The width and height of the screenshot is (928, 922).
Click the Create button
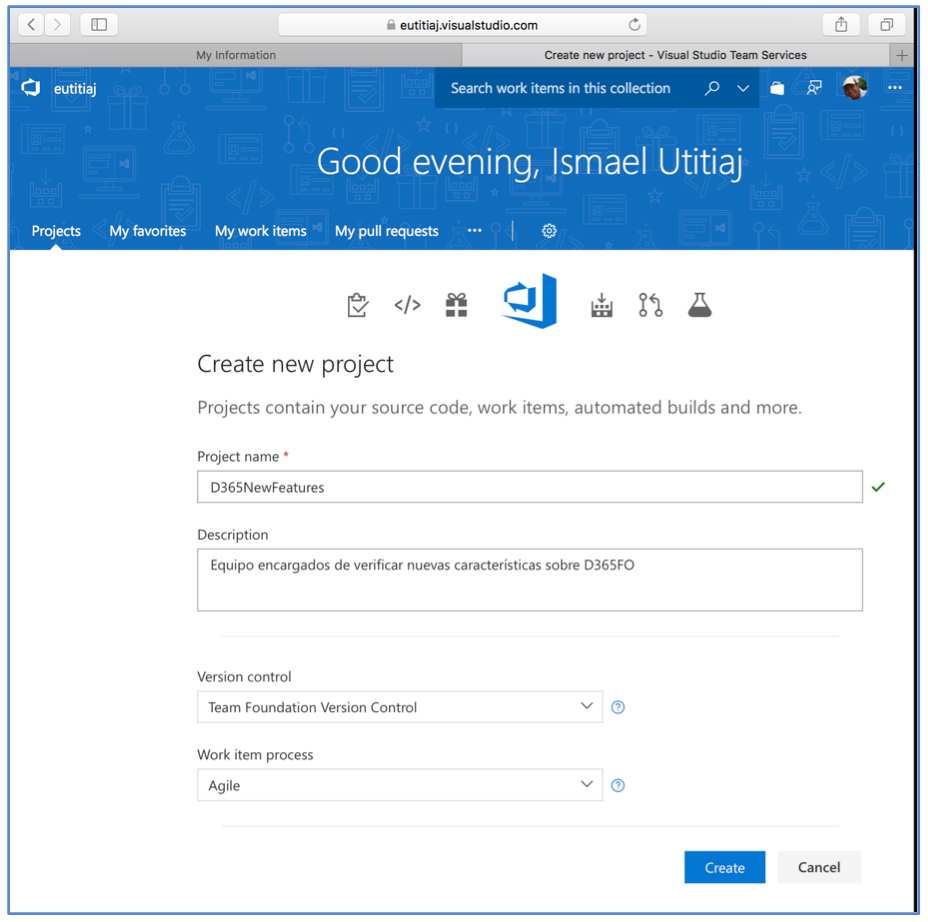(x=724, y=867)
